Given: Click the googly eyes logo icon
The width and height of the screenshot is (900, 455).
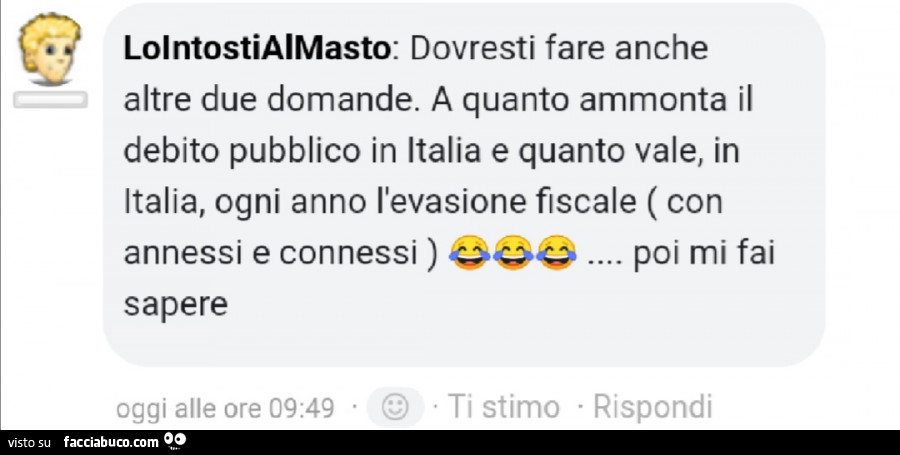Looking at the screenshot, I should coord(175,441).
